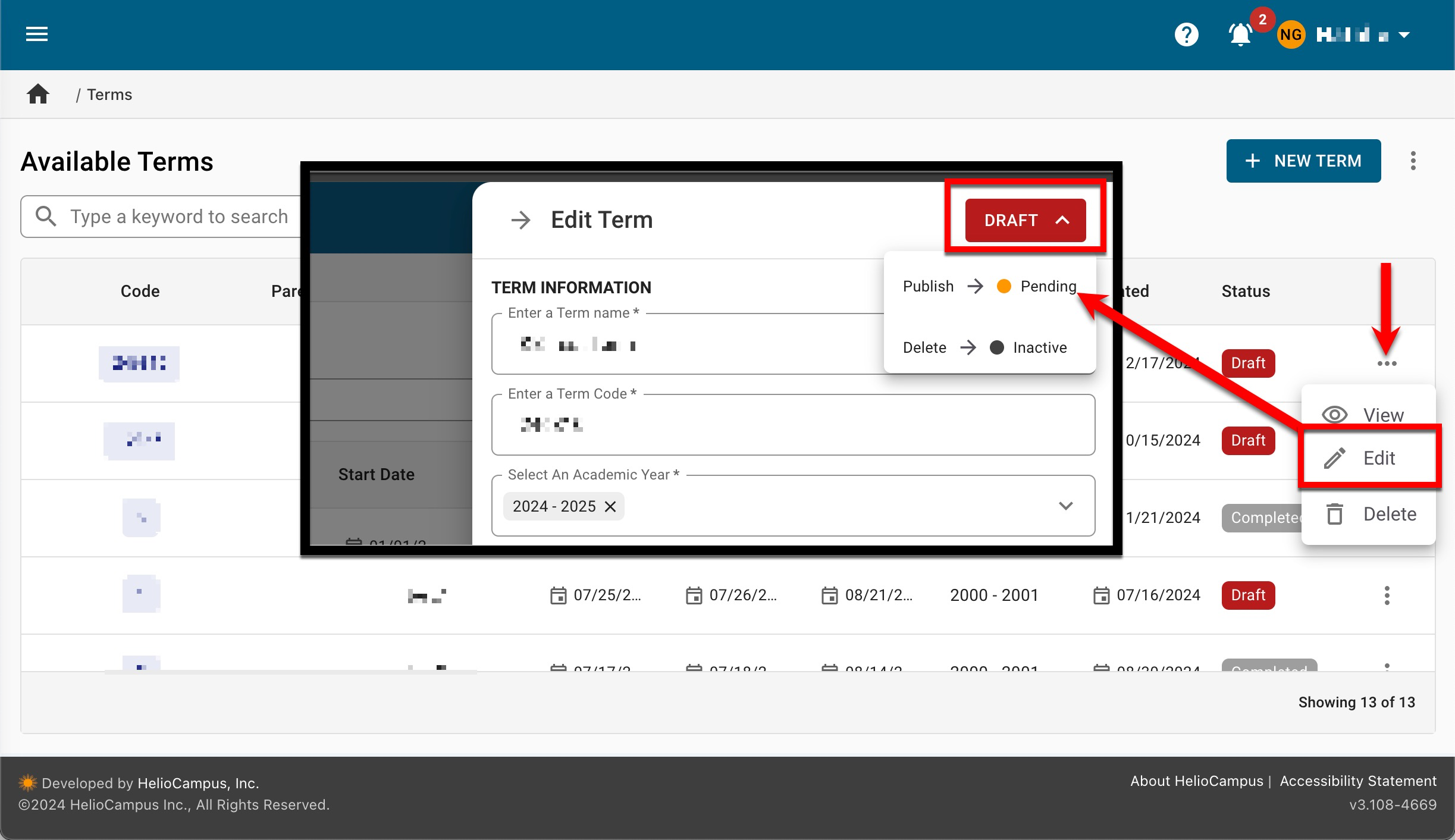Click the home breadcrumb icon
The width and height of the screenshot is (1455, 840).
[38, 95]
